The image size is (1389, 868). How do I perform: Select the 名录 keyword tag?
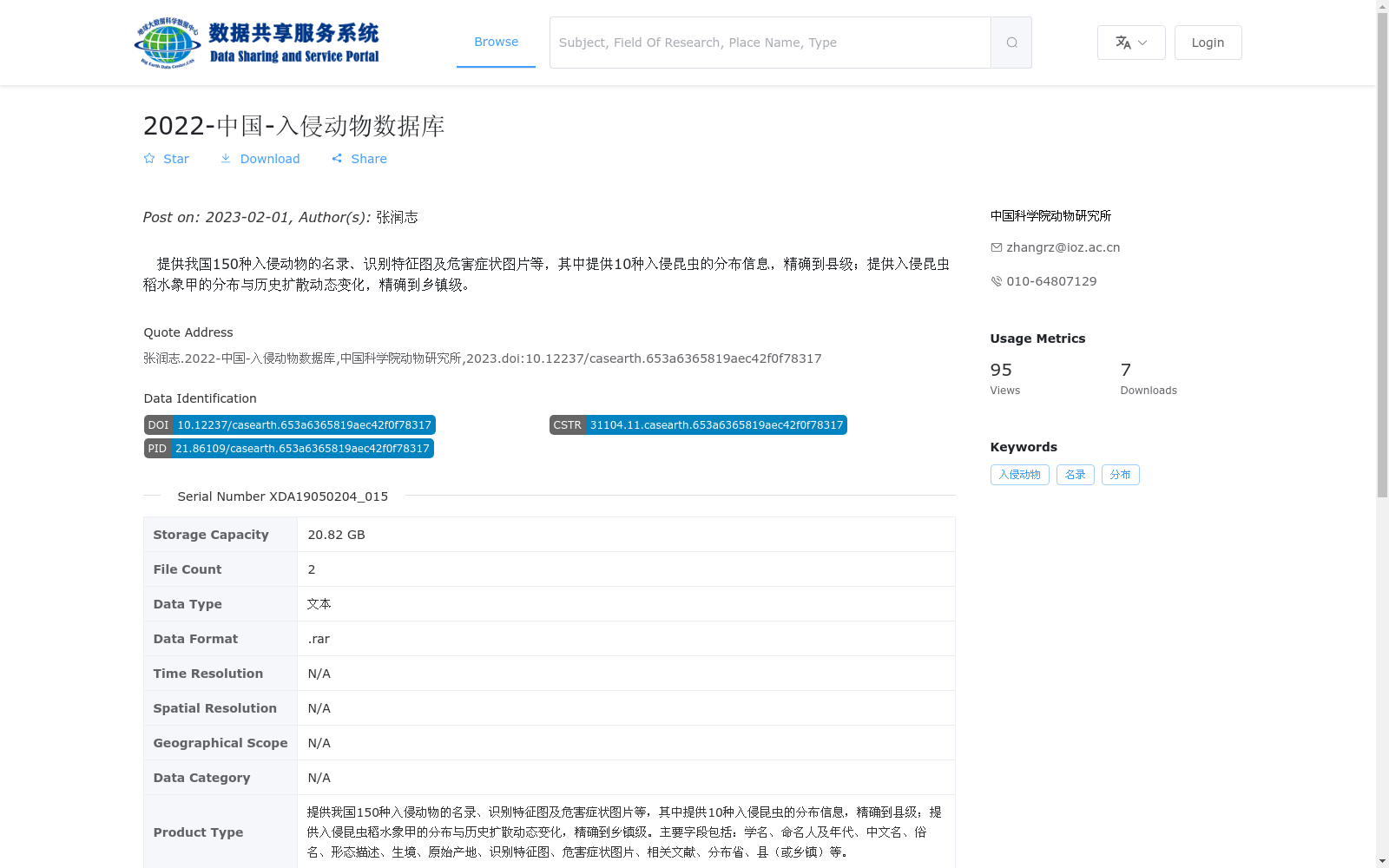tap(1075, 474)
